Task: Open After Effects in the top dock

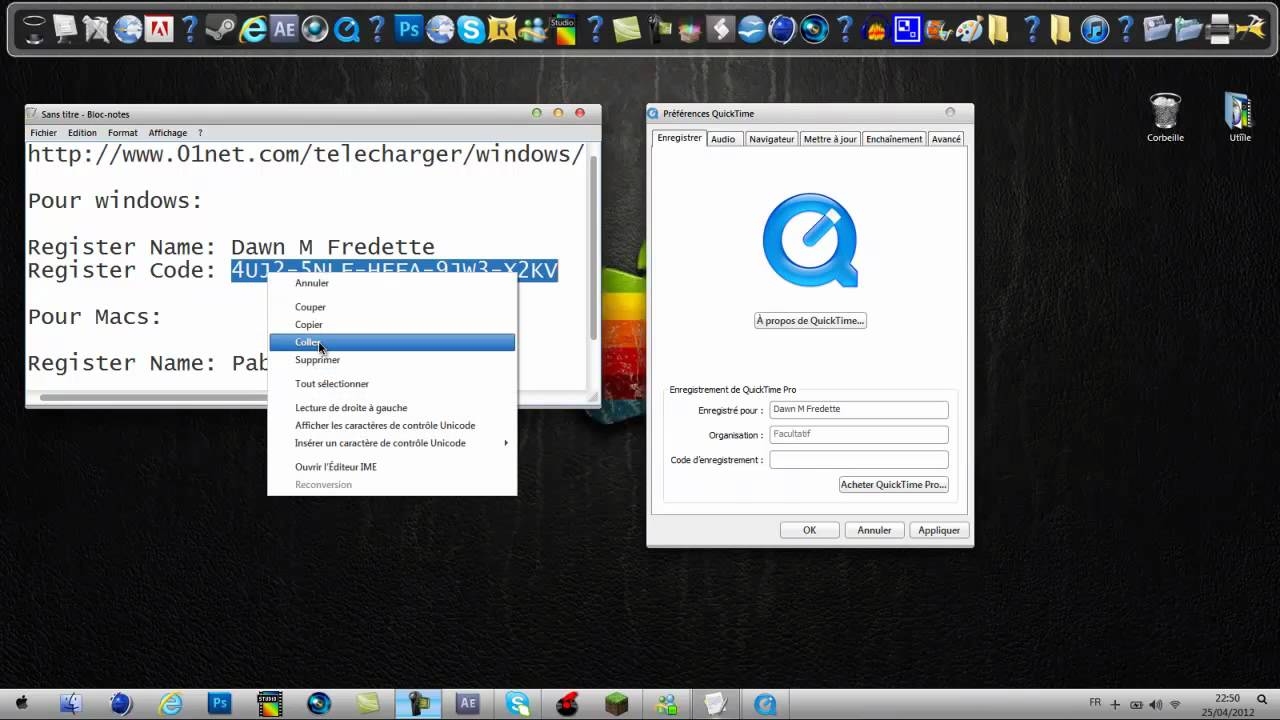Action: tap(284, 29)
